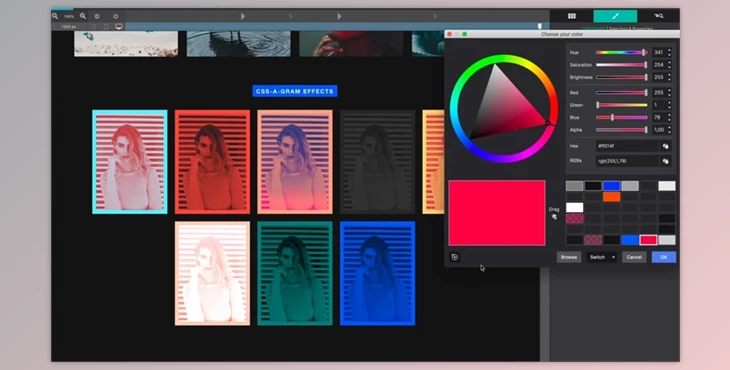Click the copy icon beside Hex field
This screenshot has height=370, width=730.
(x=665, y=146)
